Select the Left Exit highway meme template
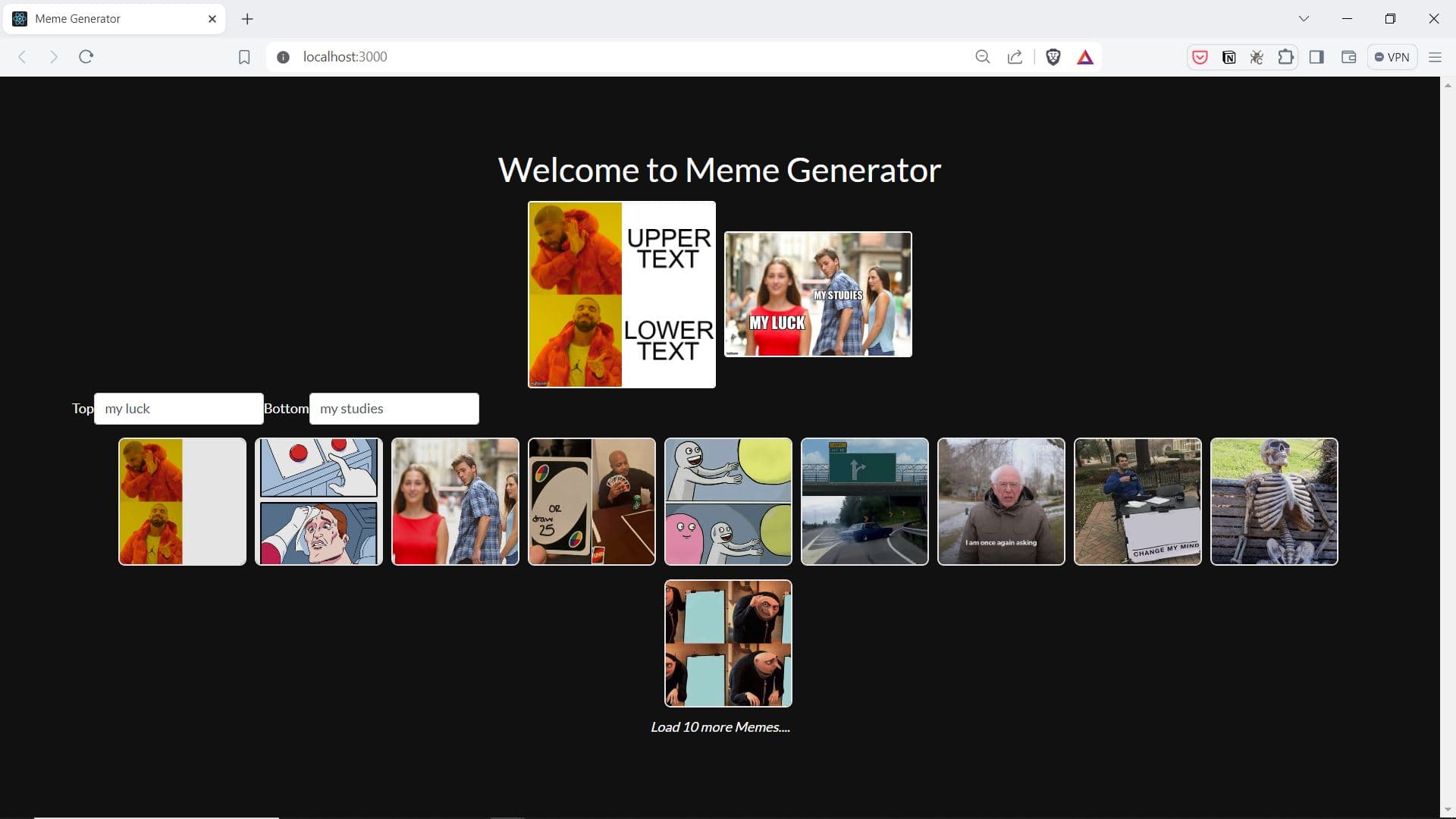Screen dimensions: 1456x819 tap(864, 501)
